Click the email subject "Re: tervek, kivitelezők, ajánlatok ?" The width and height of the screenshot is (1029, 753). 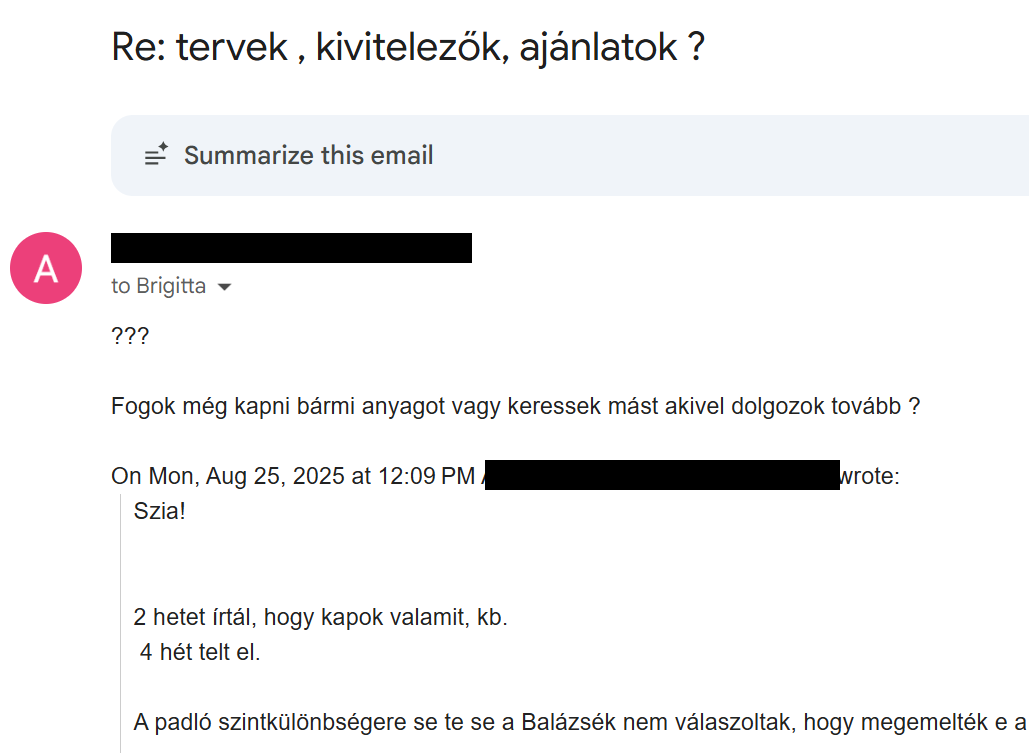408,47
